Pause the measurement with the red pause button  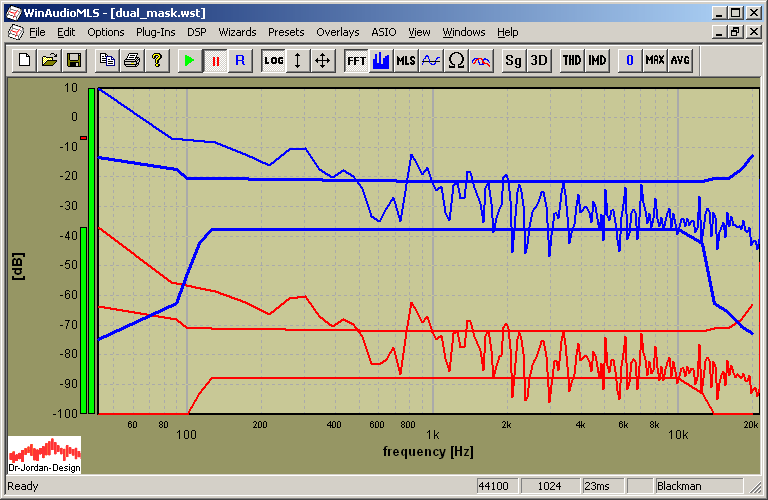215,60
